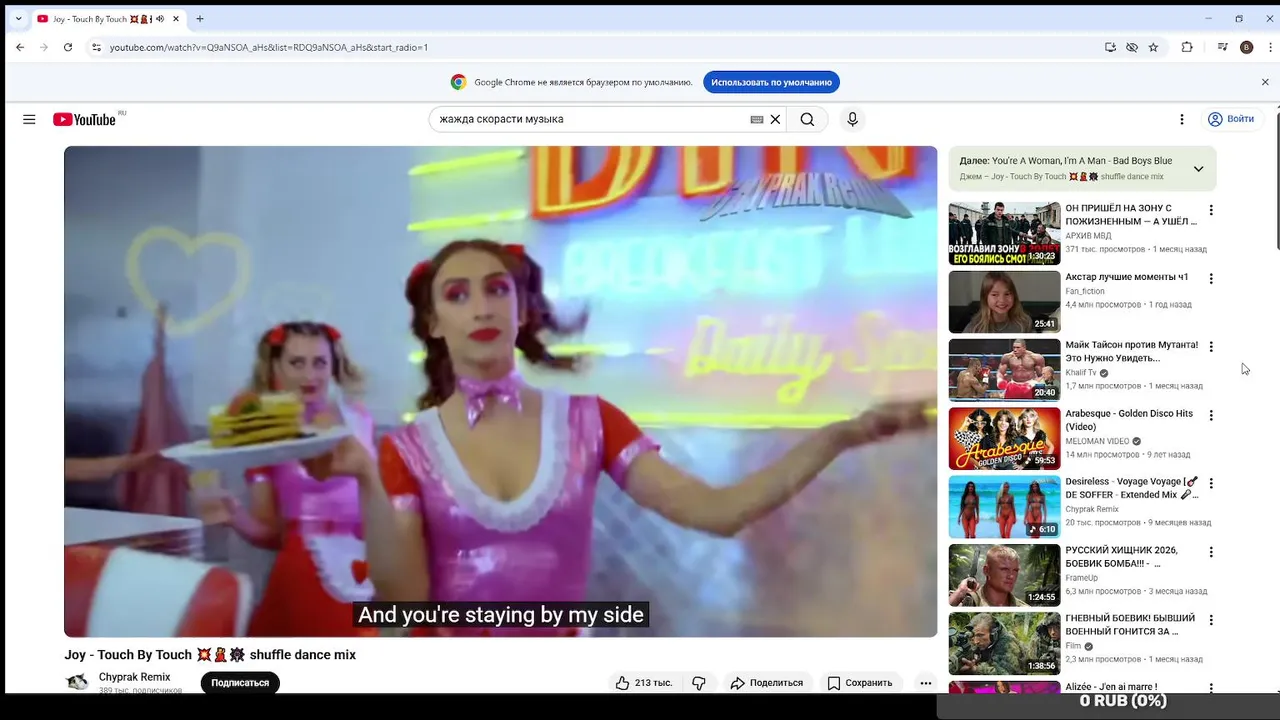
Task: Open the Chyprak Remix channel avatar
Action: coord(77,682)
